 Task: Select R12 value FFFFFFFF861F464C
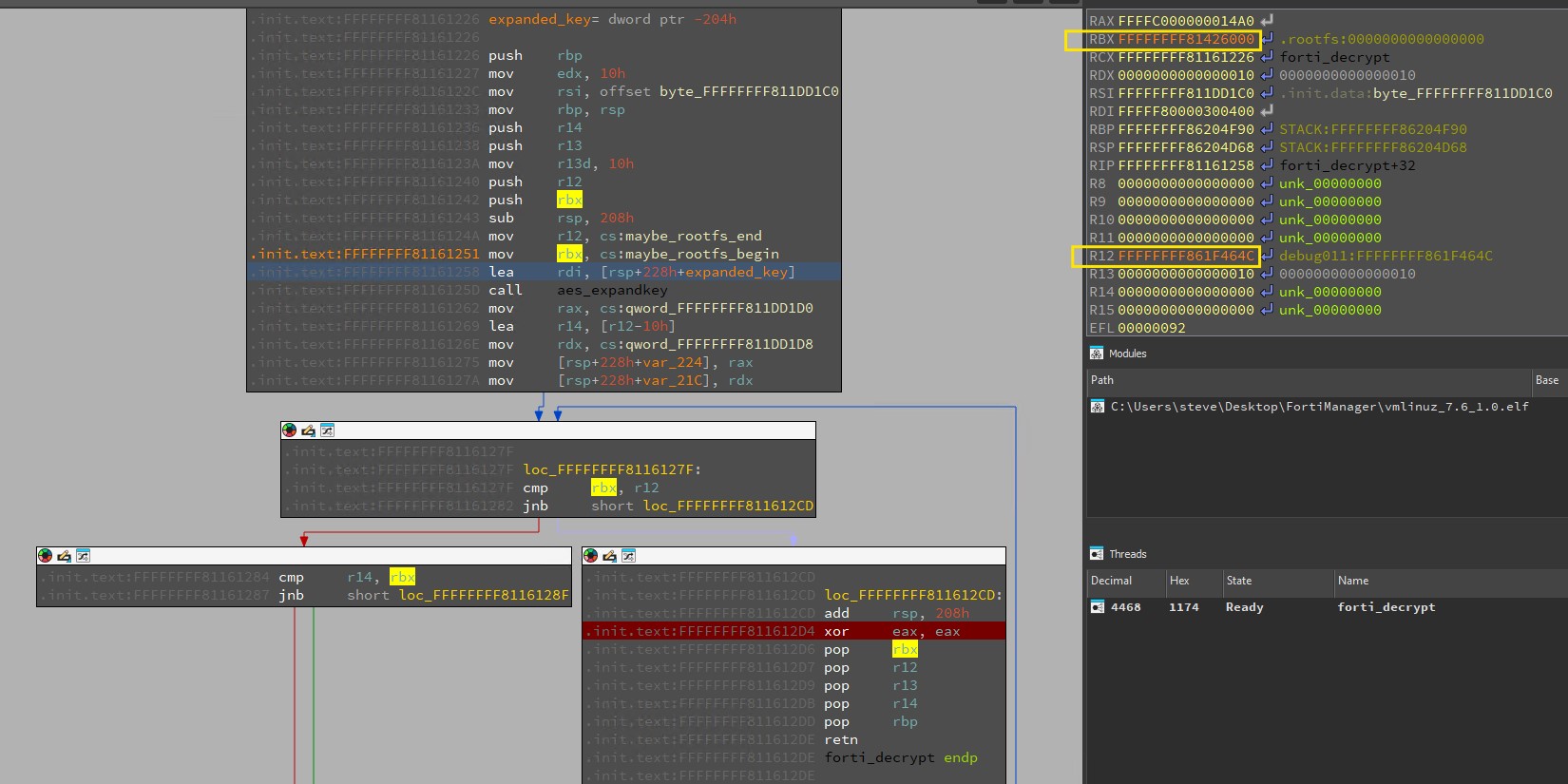click(x=1186, y=256)
